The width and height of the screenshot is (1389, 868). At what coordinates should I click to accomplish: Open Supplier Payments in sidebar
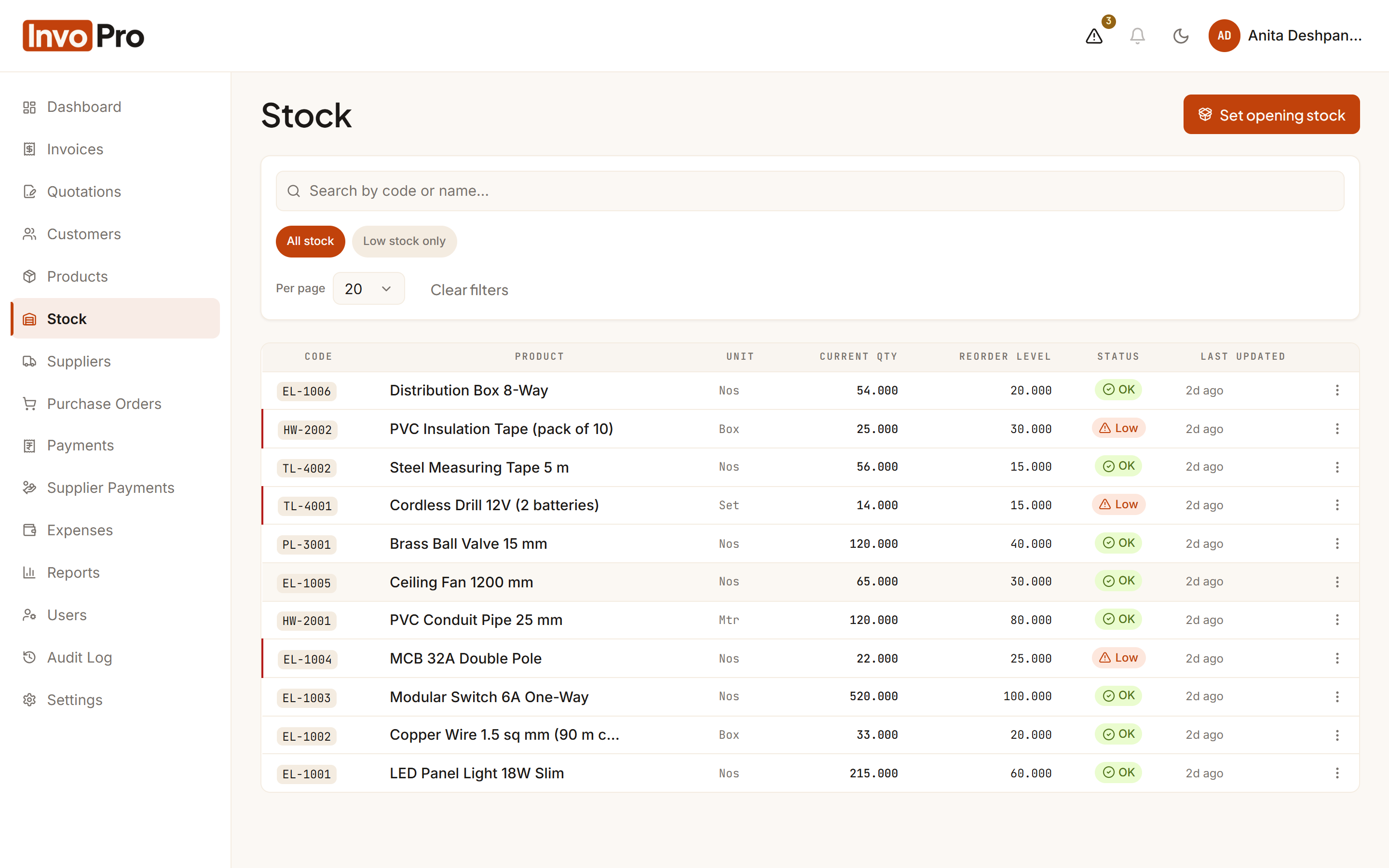tap(115, 488)
